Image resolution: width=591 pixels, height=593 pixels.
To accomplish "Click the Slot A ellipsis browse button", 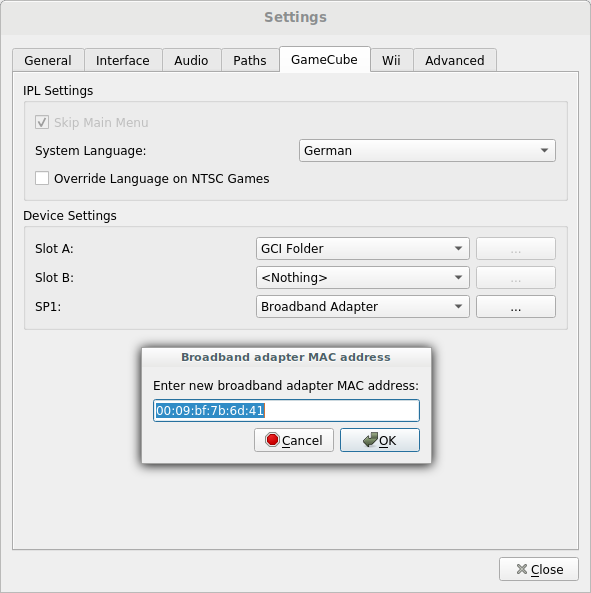I will point(516,248).
